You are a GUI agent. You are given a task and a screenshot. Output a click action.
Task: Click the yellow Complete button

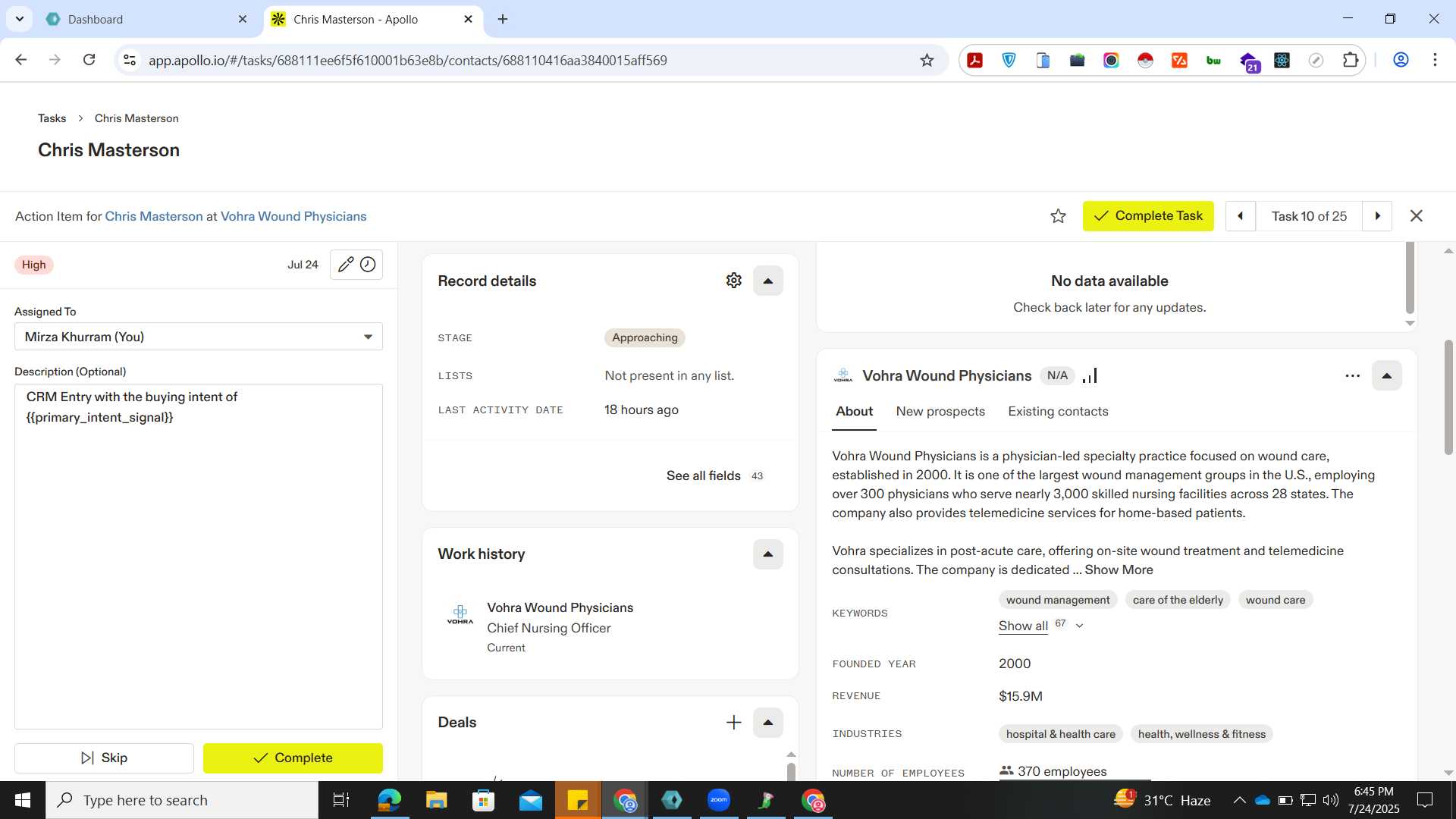(x=293, y=758)
